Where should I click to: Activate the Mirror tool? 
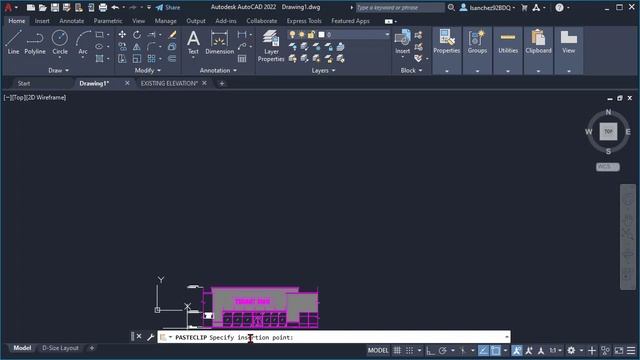point(137,47)
